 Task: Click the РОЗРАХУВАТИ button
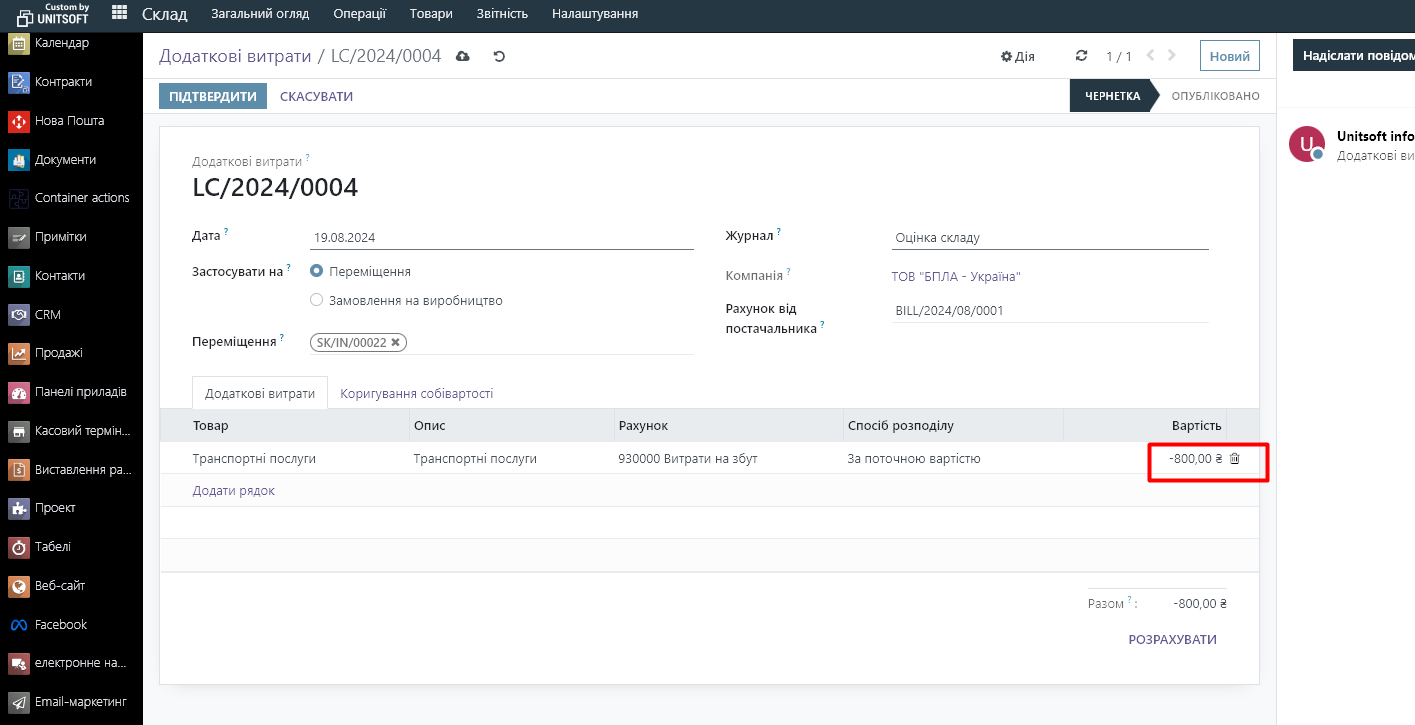(x=1172, y=640)
